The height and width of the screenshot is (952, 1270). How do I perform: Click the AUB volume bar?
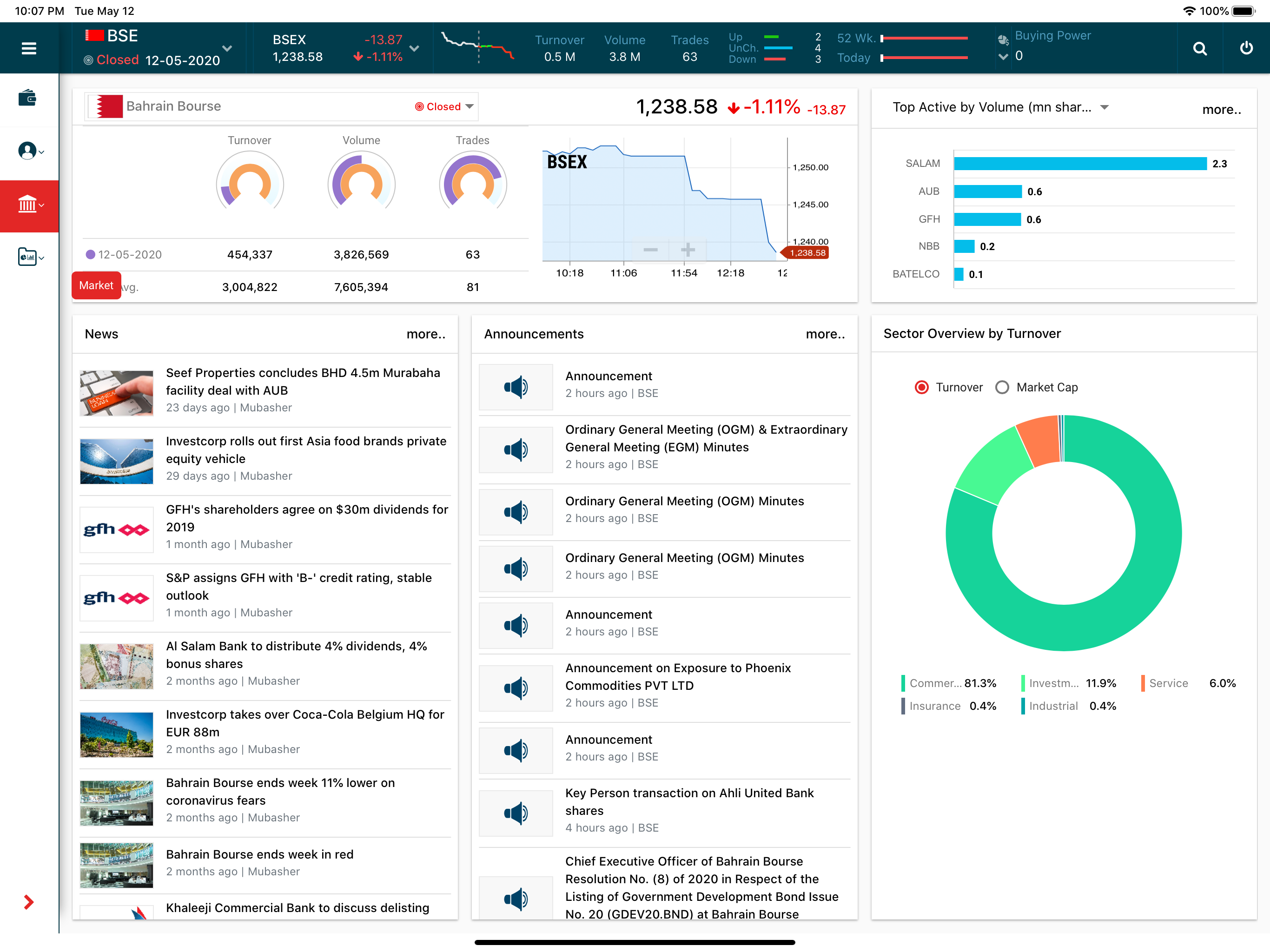987,191
